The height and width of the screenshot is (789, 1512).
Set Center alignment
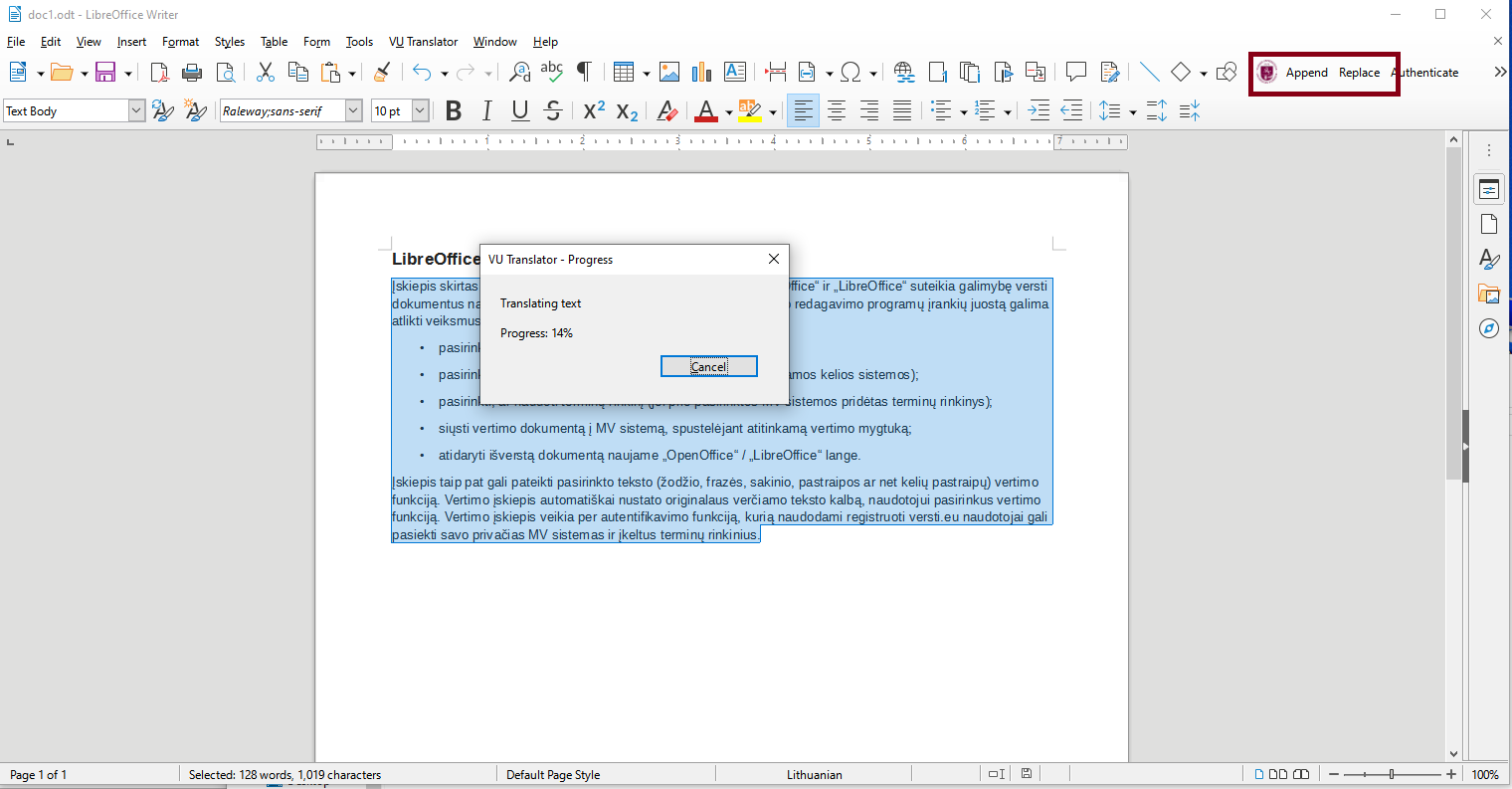(837, 111)
